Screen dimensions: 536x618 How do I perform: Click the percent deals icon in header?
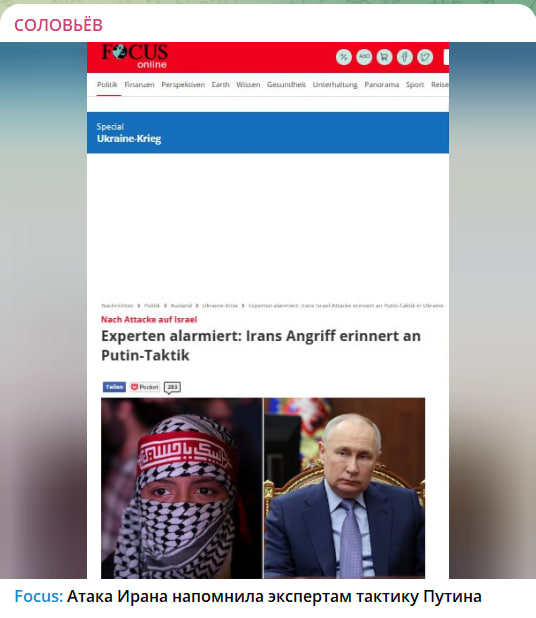(344, 57)
